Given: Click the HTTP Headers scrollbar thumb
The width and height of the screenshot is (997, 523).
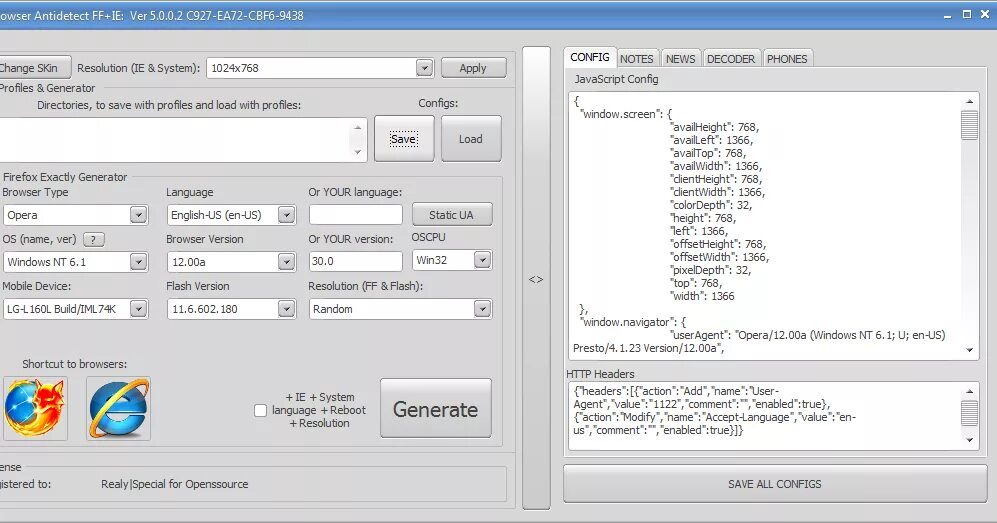Looking at the screenshot, I should 969,413.
